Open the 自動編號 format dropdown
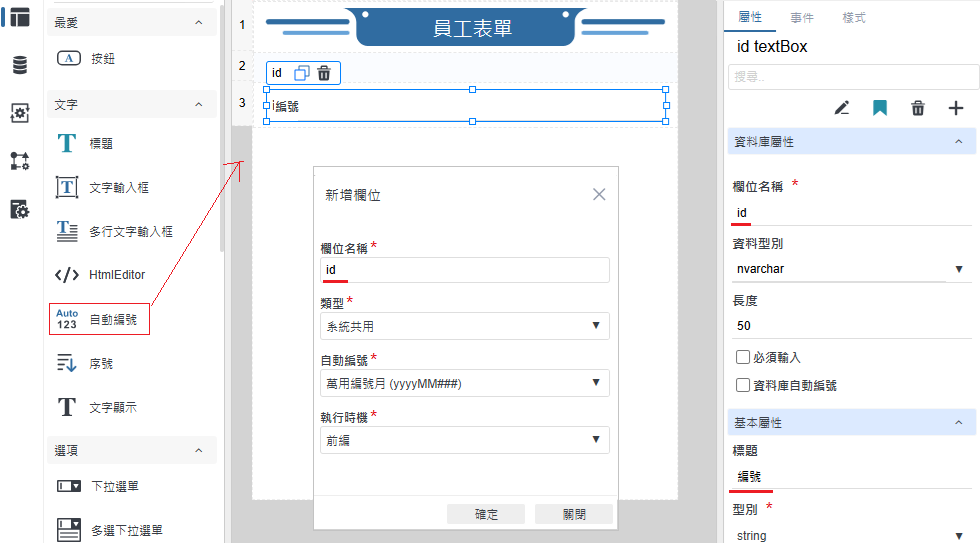Viewport: 980px width, 543px height. 464,383
